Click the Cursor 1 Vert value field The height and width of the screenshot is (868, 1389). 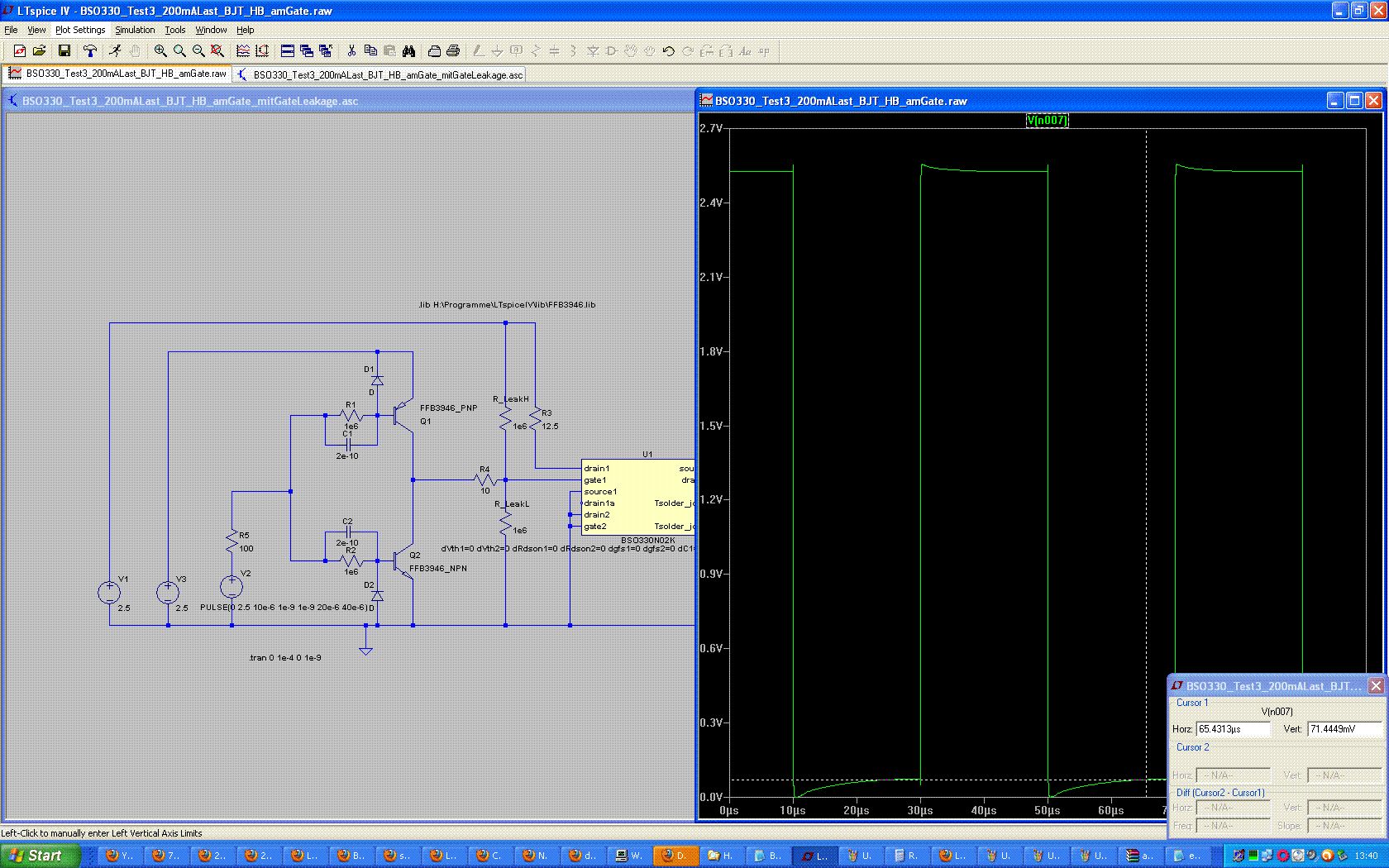point(1343,729)
